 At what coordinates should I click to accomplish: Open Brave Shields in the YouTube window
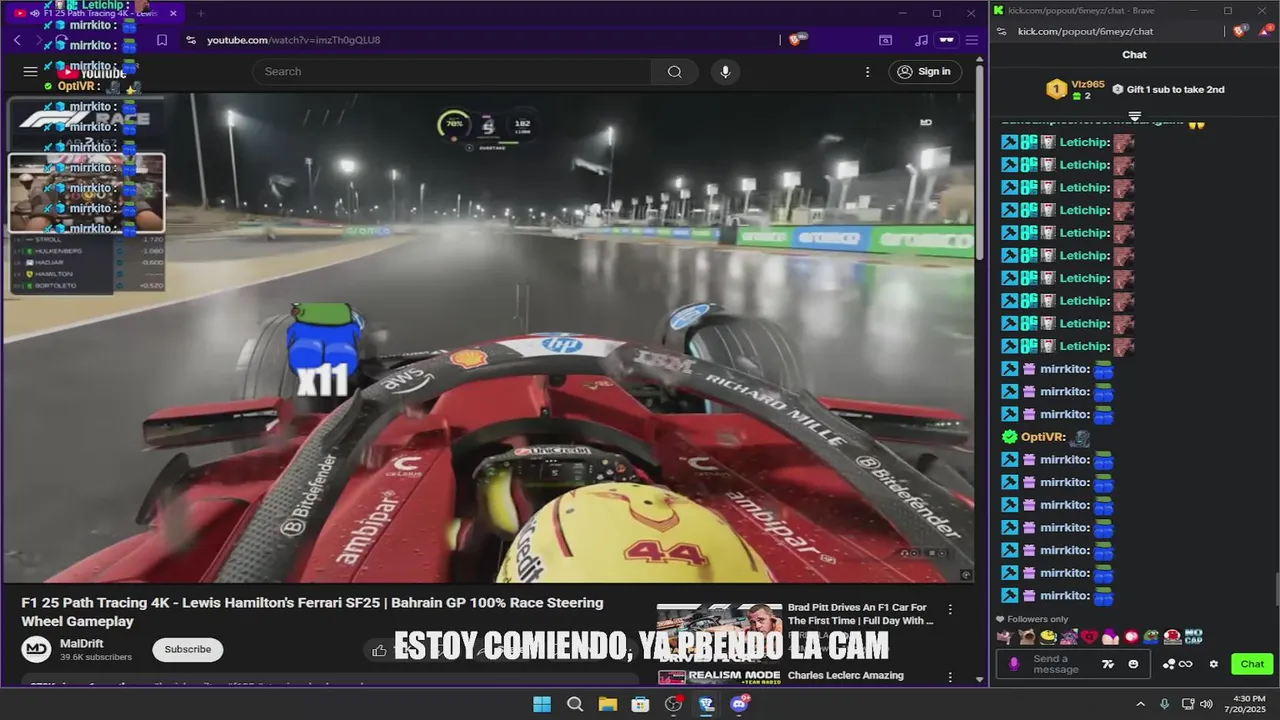point(797,40)
